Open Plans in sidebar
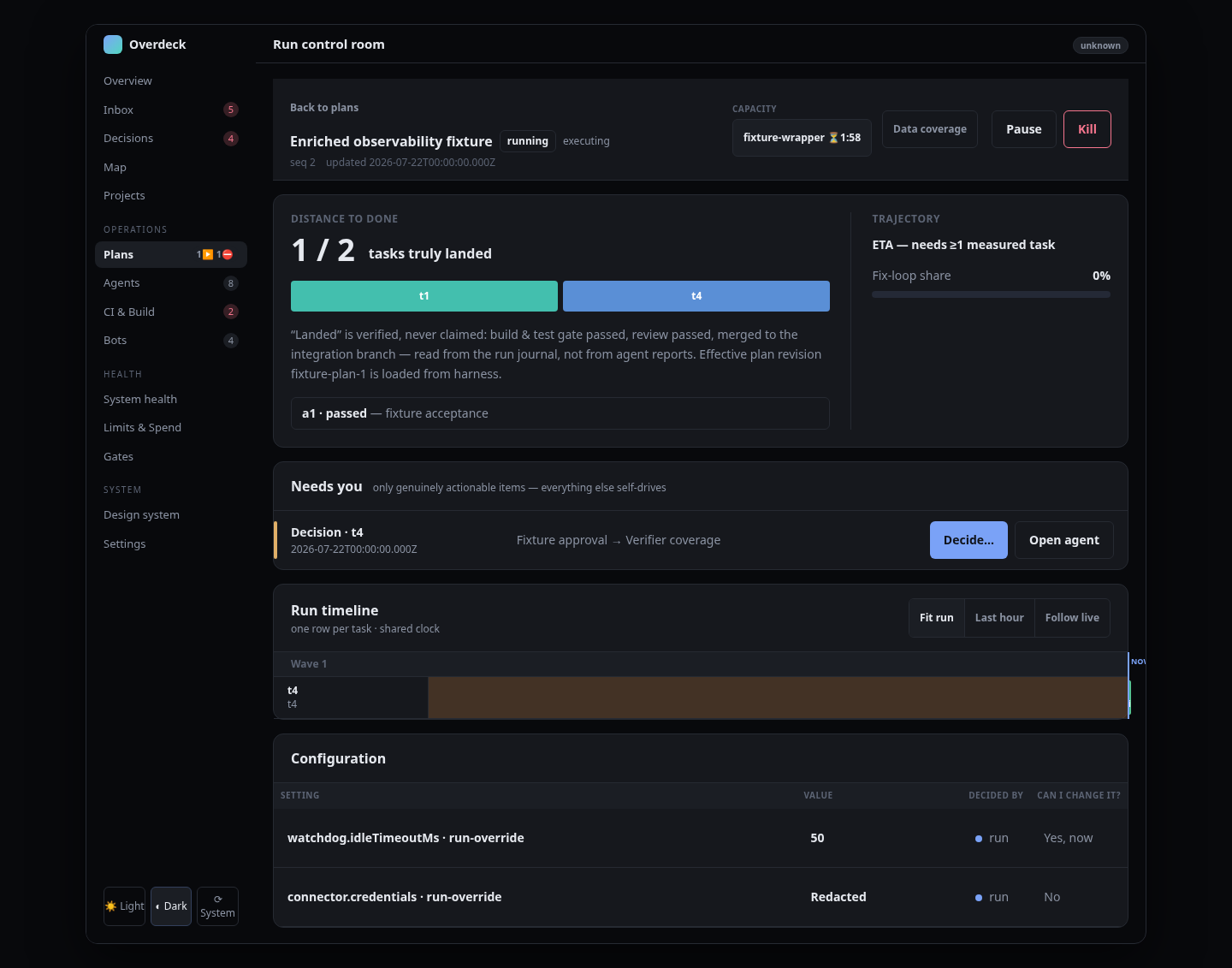The height and width of the screenshot is (968, 1232). (171, 255)
